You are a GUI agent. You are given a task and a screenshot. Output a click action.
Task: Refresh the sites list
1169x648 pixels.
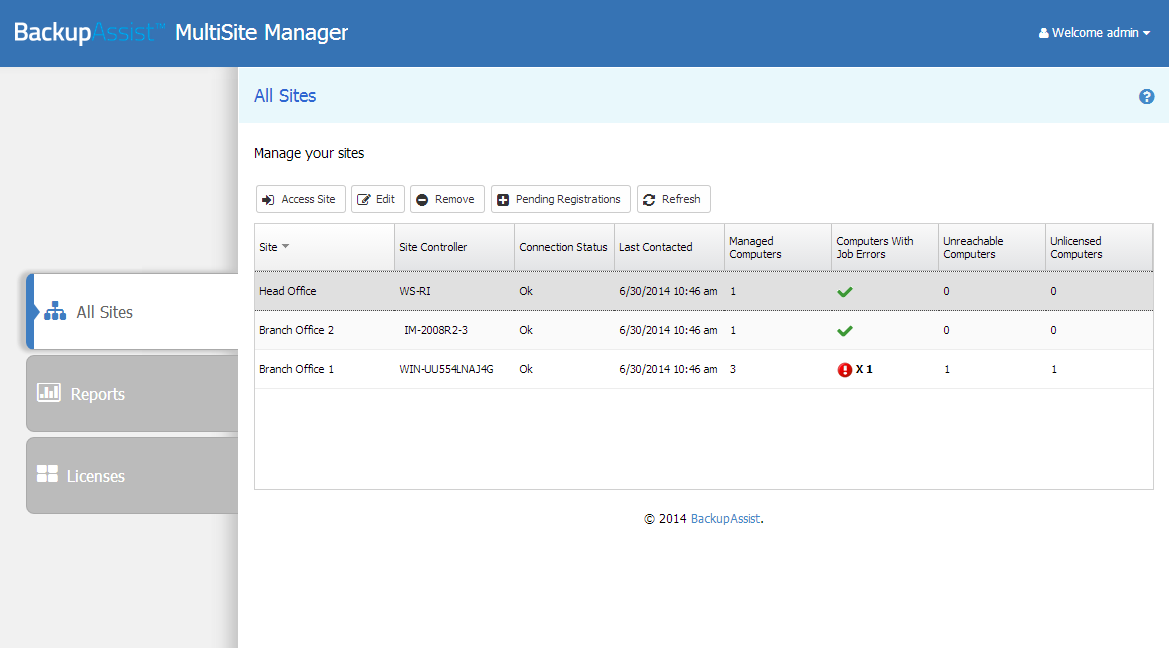673,199
